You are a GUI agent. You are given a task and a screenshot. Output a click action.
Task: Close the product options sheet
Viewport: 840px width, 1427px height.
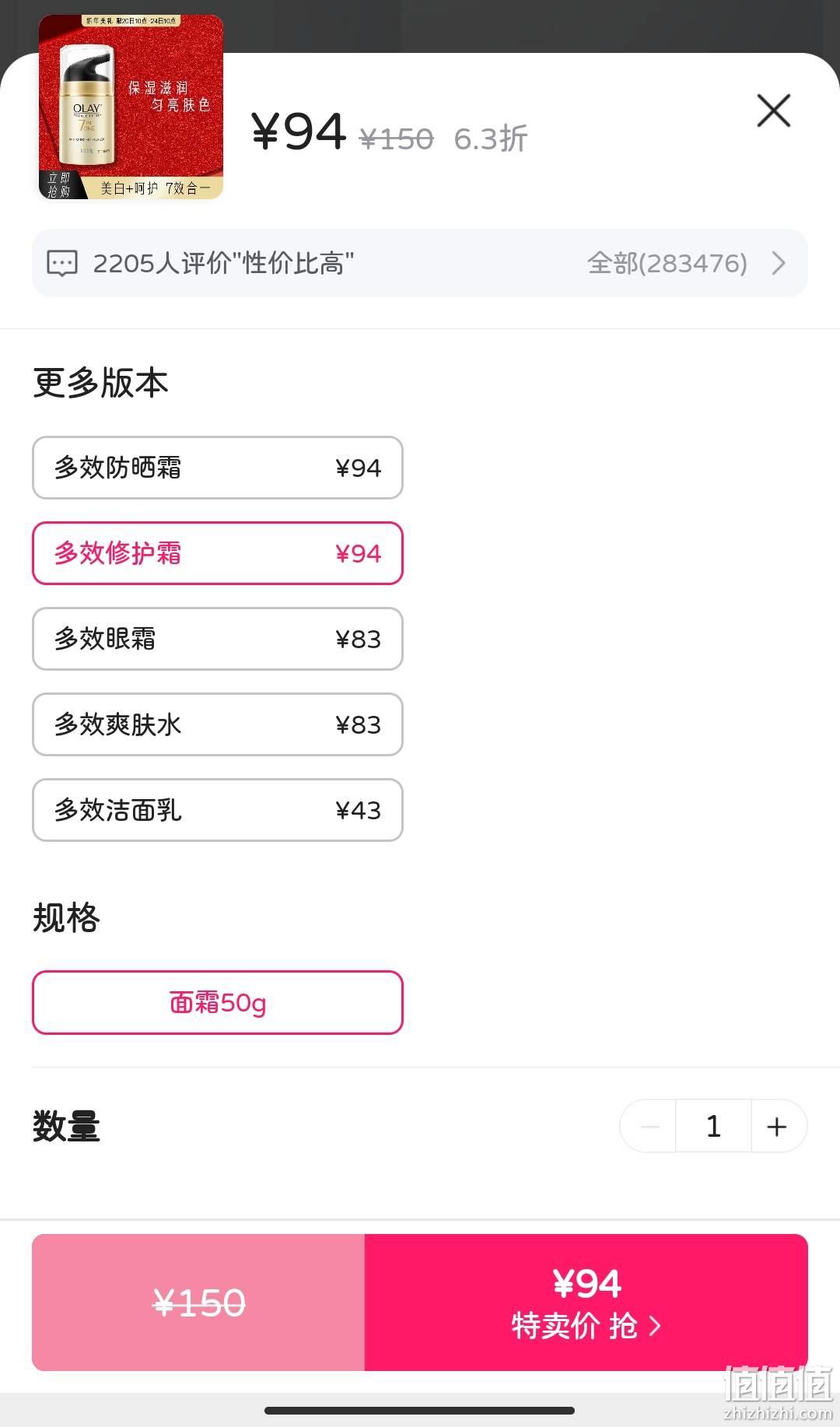[774, 110]
